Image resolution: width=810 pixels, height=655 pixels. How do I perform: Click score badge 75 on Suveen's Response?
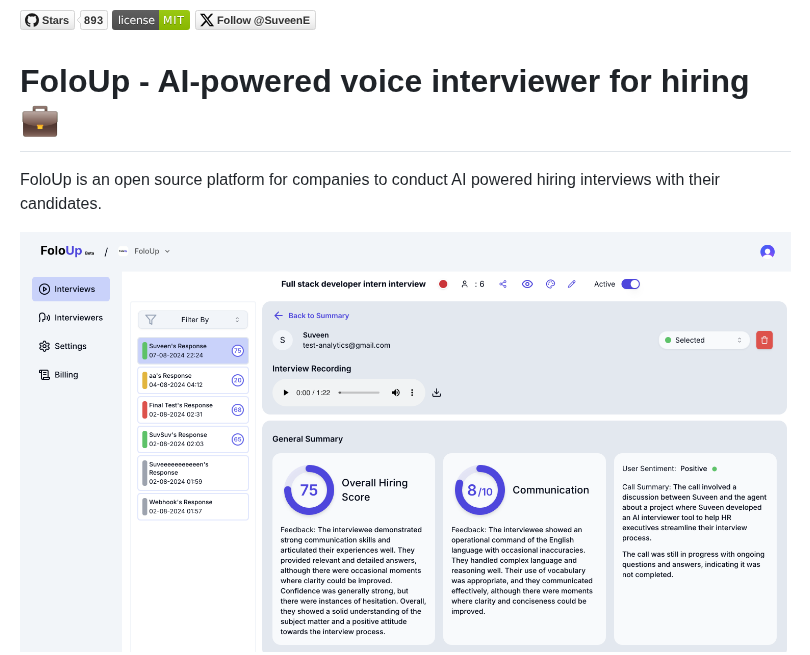237,351
